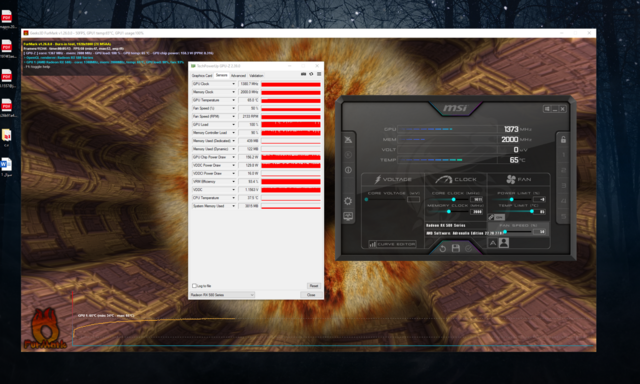This screenshot has height=384, width=640.
Task: Click the Core Voltage slider handle
Action: pos(366,200)
